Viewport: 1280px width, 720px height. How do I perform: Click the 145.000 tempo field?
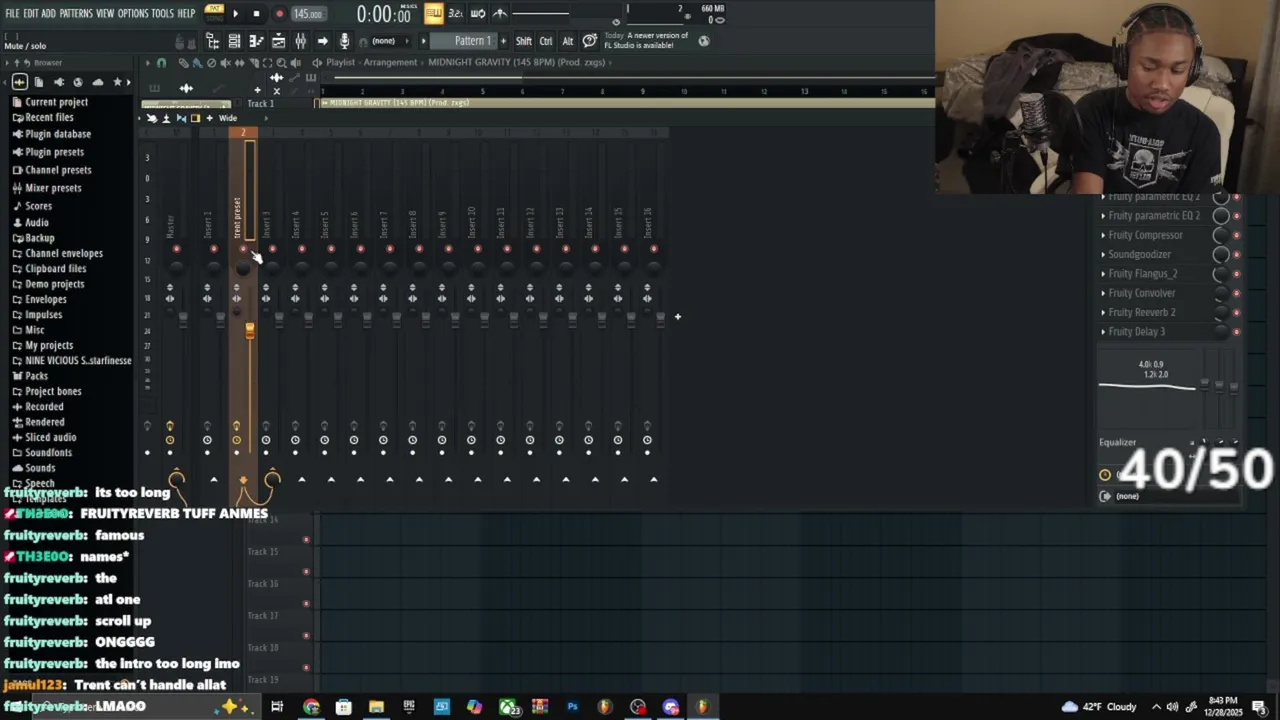pos(307,14)
